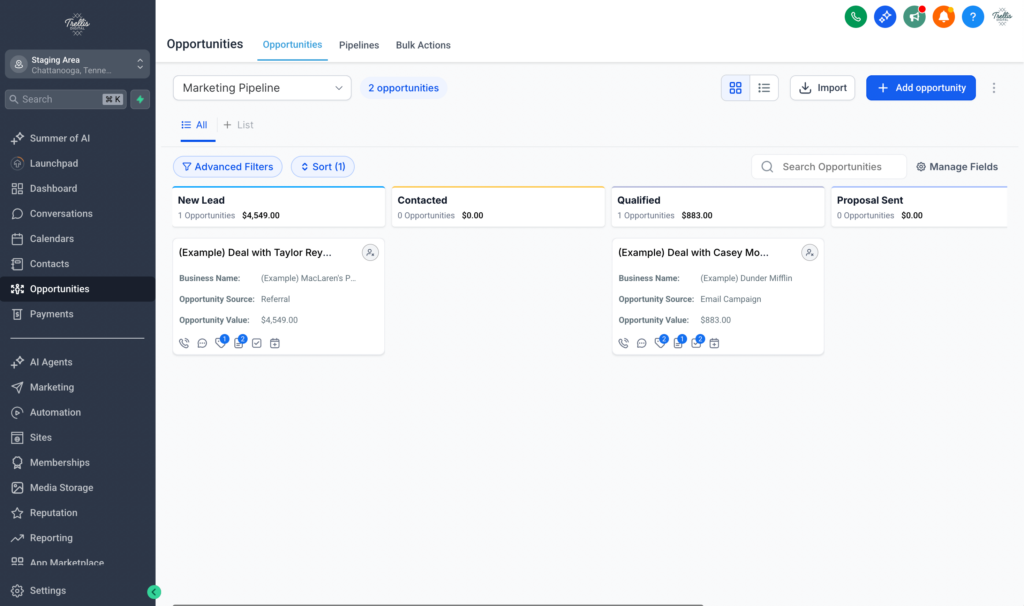Toggle the assignee avatar on Casey Mo's card
Viewport: 1024px width, 606px height.
click(x=809, y=253)
